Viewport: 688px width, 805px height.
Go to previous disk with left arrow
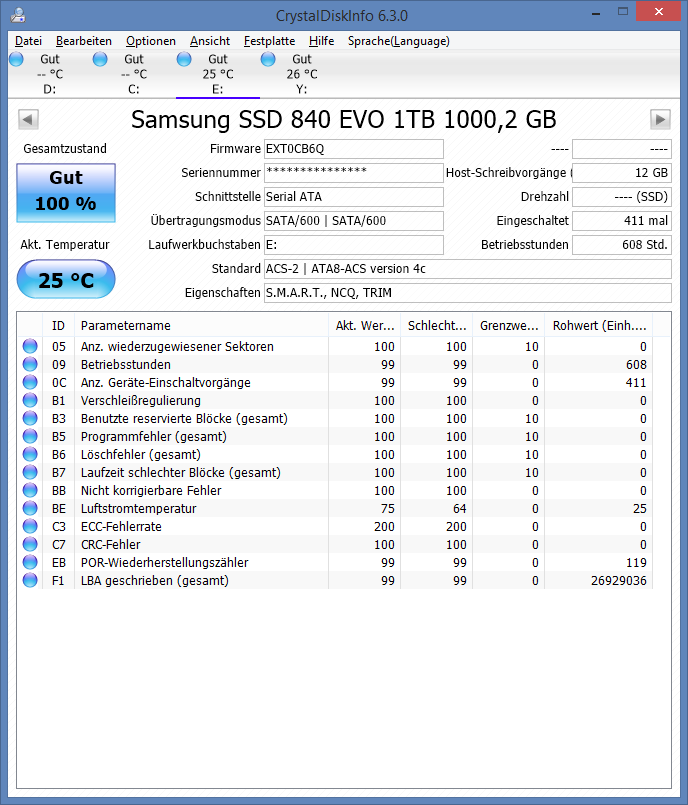click(28, 120)
